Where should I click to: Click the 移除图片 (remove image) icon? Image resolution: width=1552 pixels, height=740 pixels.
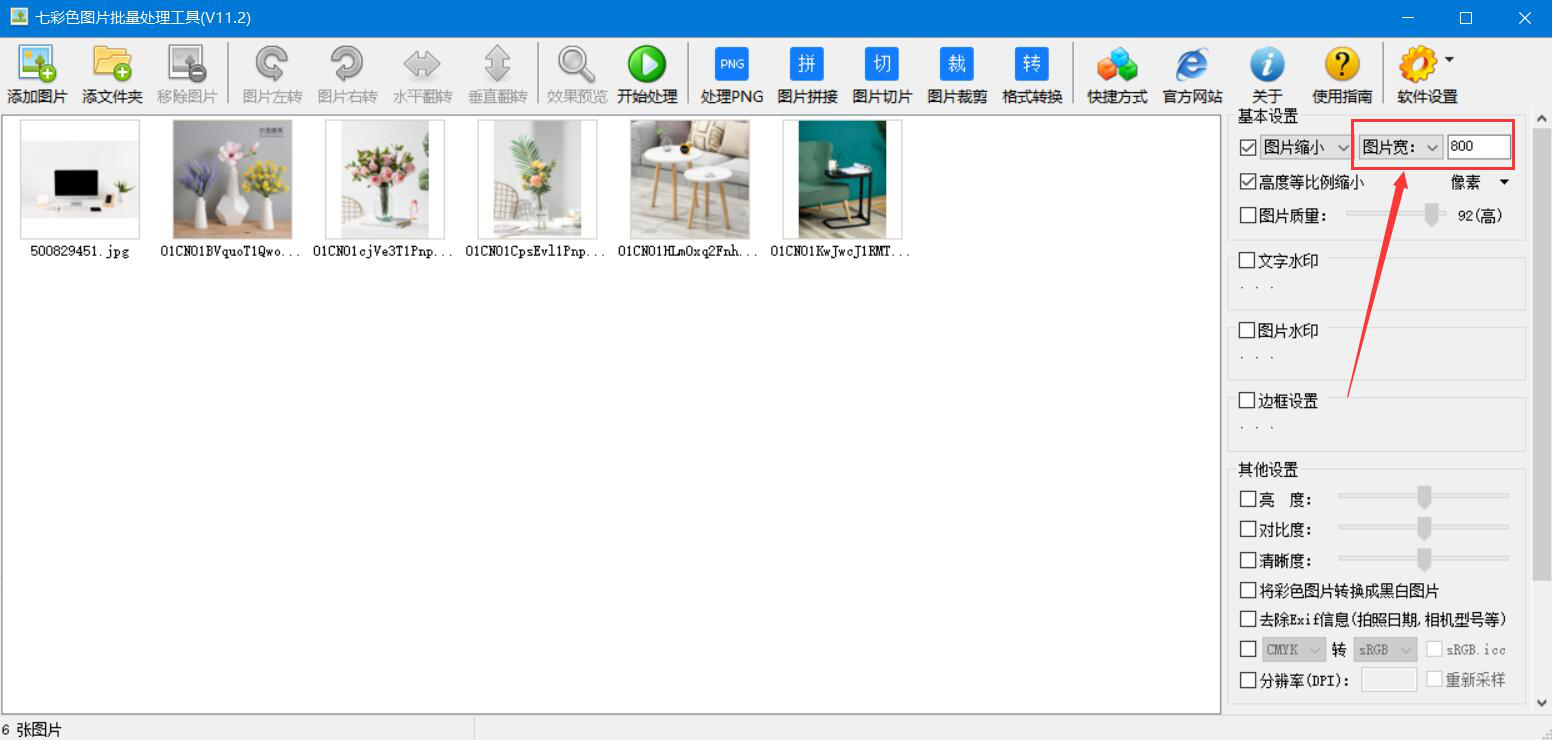click(x=187, y=64)
